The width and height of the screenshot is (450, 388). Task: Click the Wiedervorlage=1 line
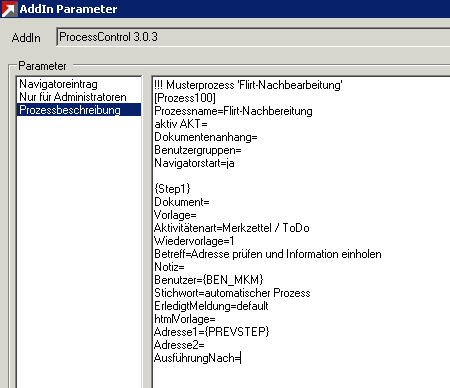coord(194,241)
